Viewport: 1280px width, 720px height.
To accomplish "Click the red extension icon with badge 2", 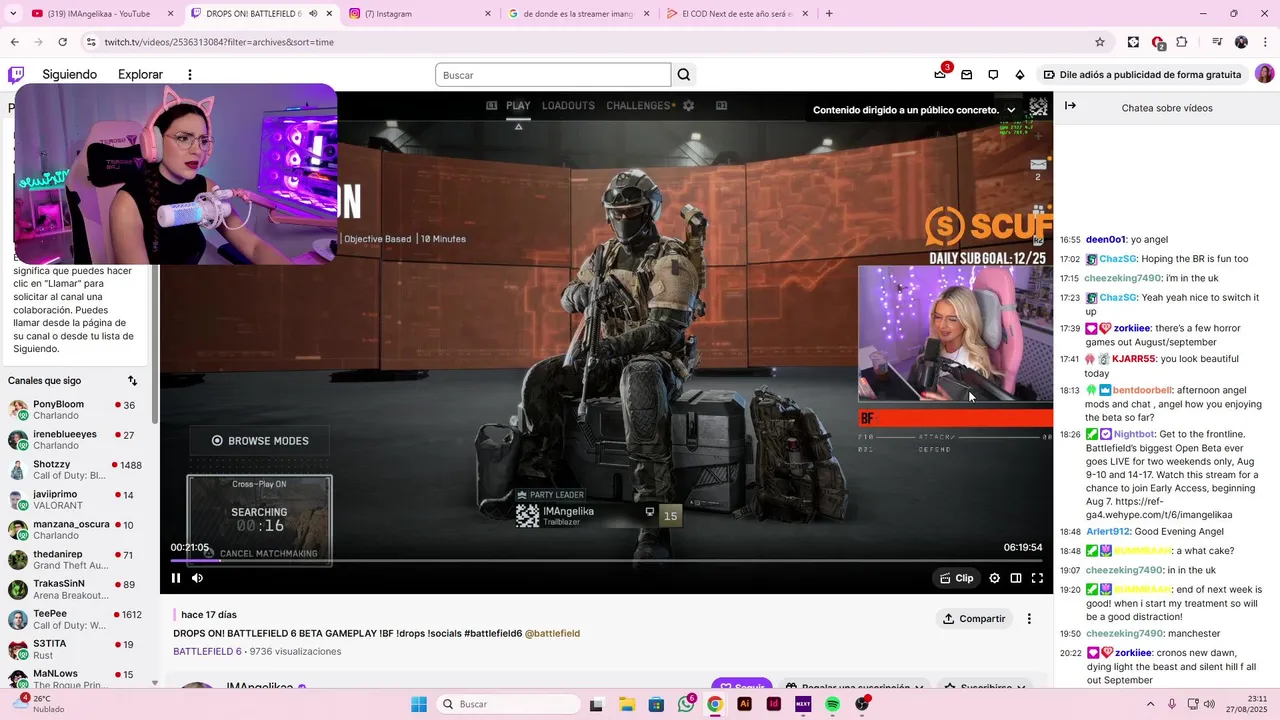I will tap(1157, 42).
